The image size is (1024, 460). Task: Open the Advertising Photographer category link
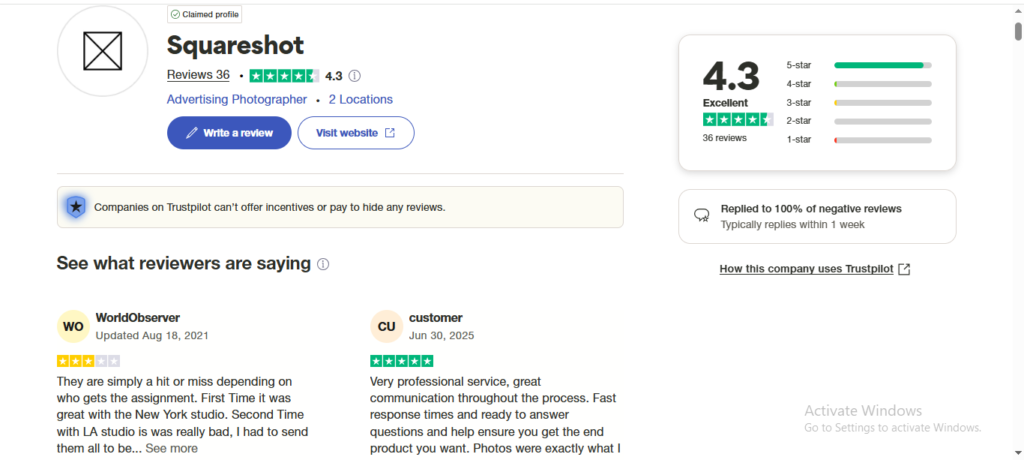(237, 99)
